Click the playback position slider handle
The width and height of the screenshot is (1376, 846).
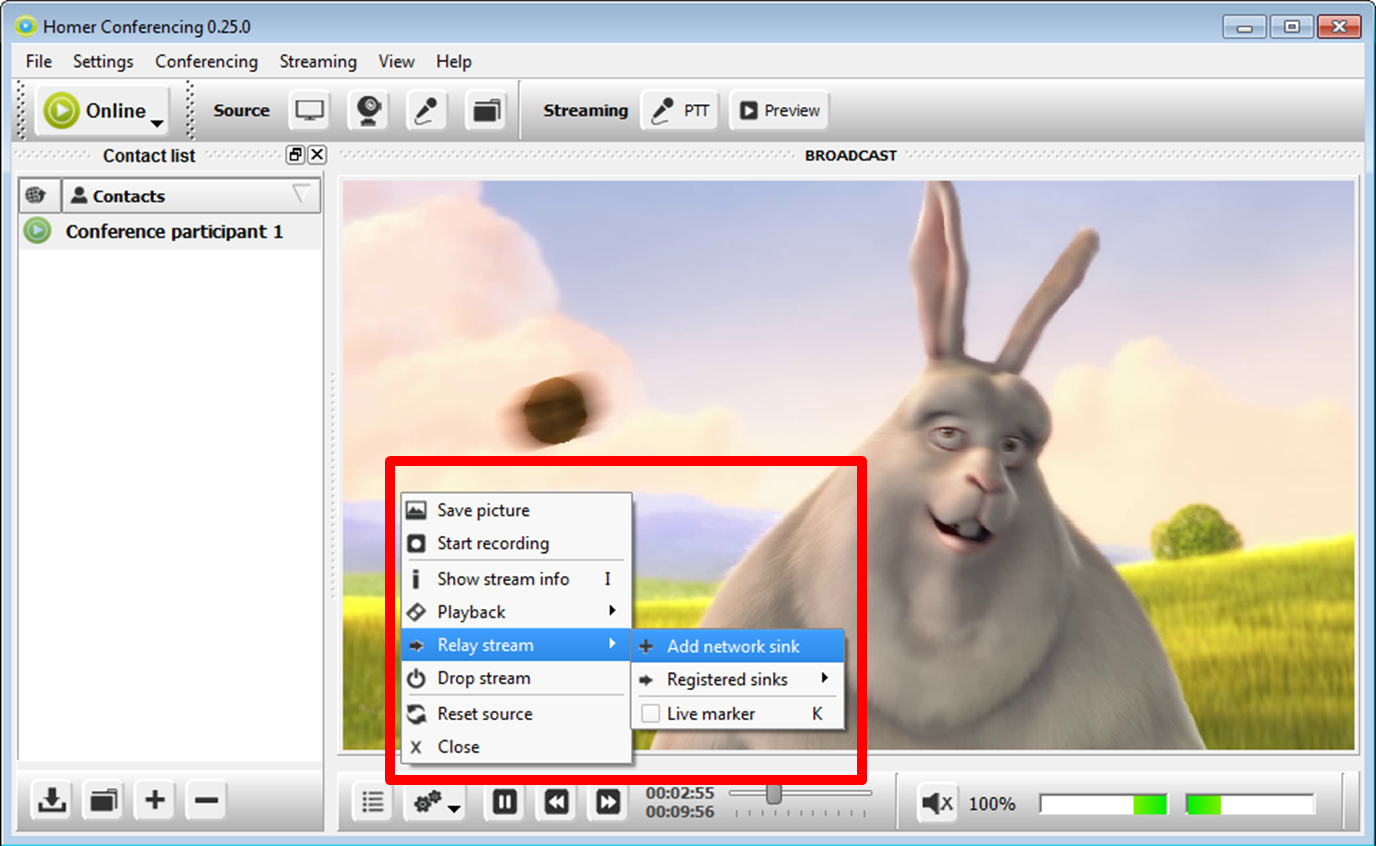tap(773, 793)
